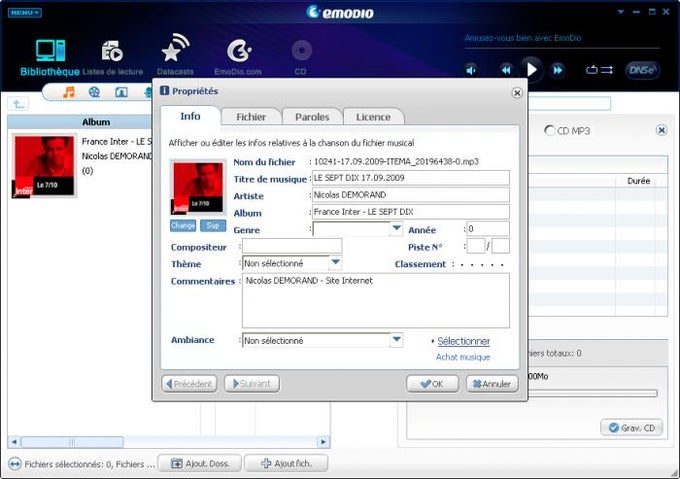This screenshot has height=479, width=680.
Task: Click the Ajout. Doss. button
Action: 199,463
